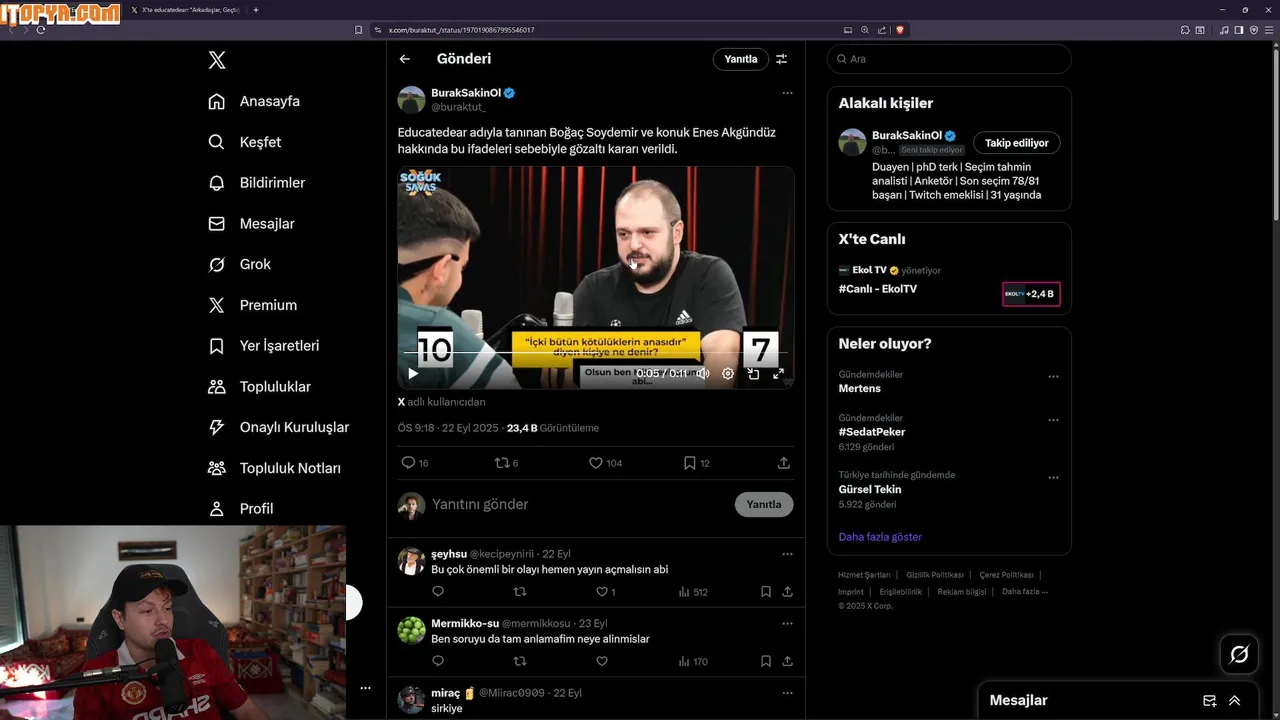
Task: Like Mermikko-su's reply
Action: 602,661
